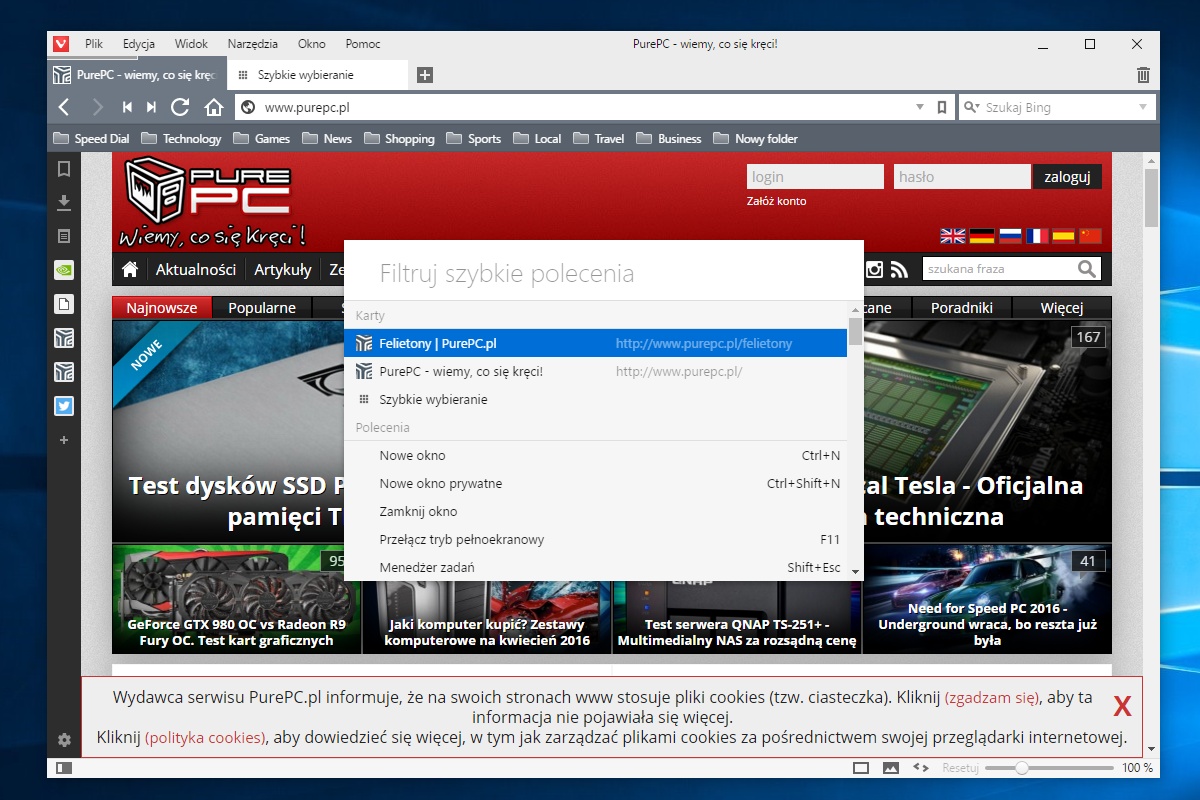The height and width of the screenshot is (800, 1200).
Task: Open the closed tabs trash bin
Action: (1143, 75)
